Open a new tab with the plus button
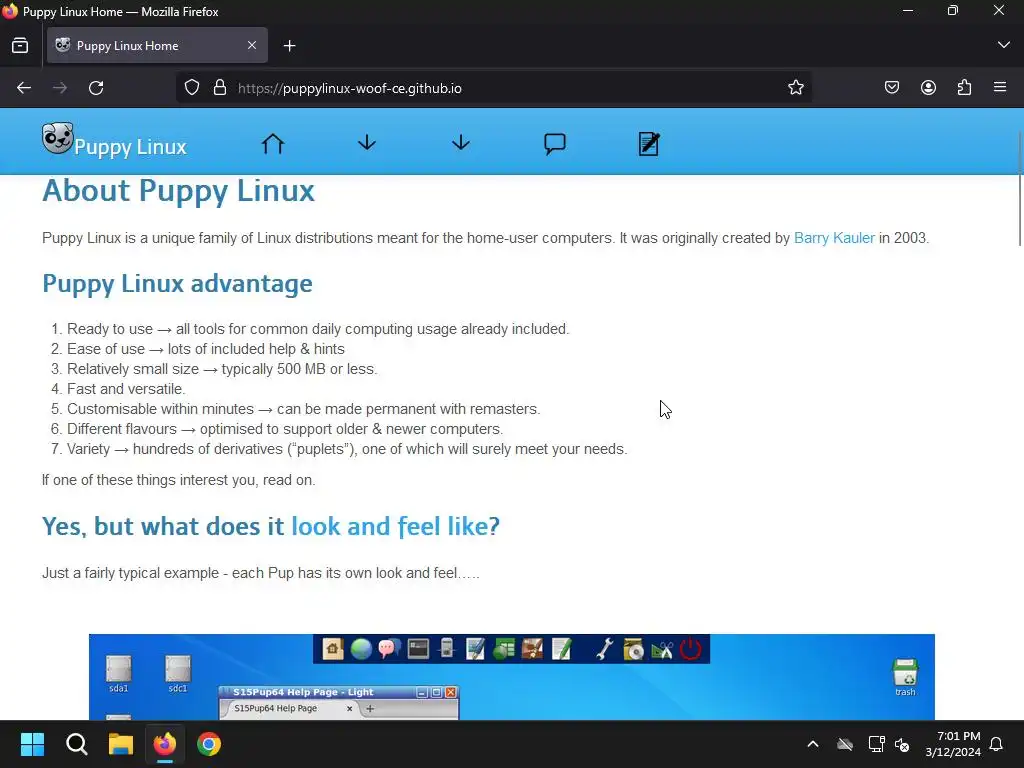1024x768 pixels. pos(290,46)
